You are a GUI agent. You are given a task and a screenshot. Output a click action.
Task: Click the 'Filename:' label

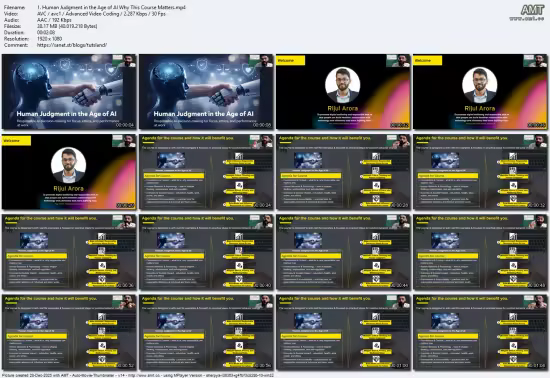point(14,7)
